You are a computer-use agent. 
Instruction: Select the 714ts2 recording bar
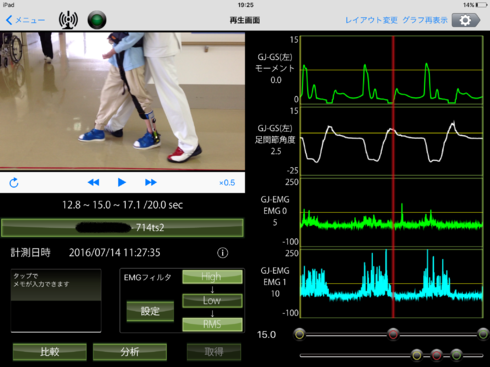click(122, 228)
